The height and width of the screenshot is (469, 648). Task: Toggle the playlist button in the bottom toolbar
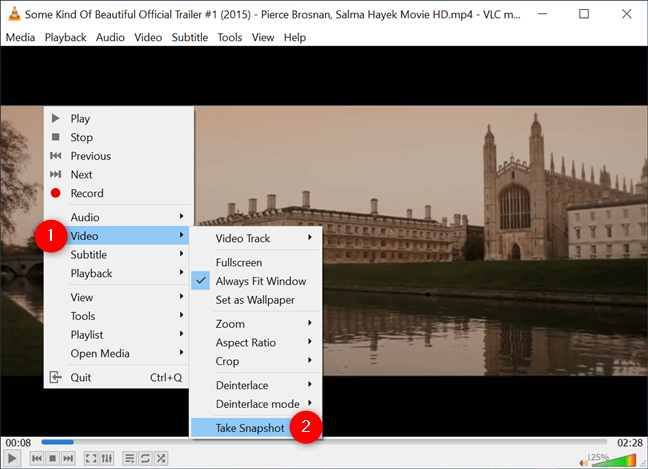129,458
